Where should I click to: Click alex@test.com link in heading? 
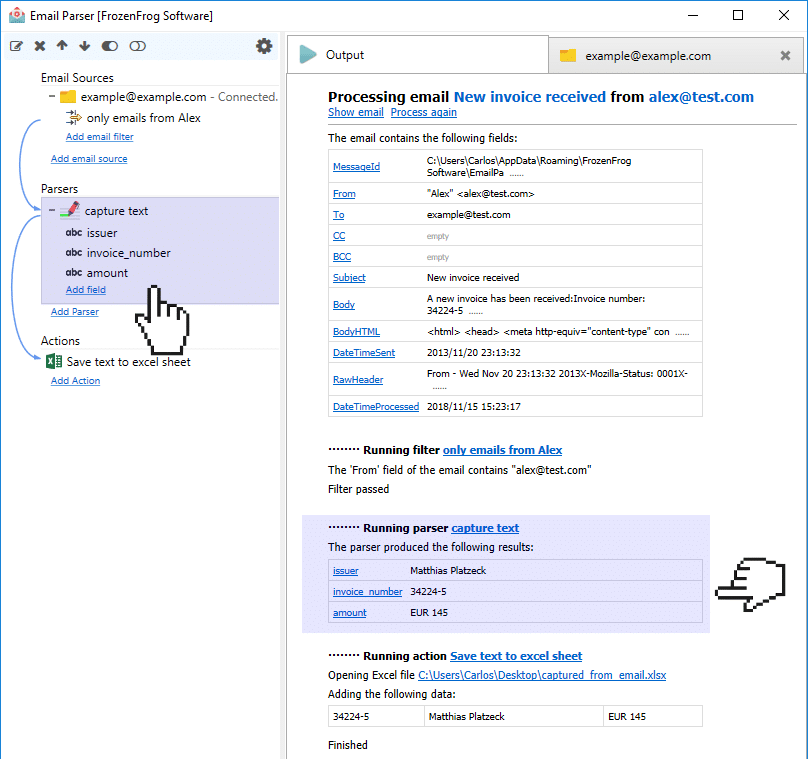(x=701, y=97)
